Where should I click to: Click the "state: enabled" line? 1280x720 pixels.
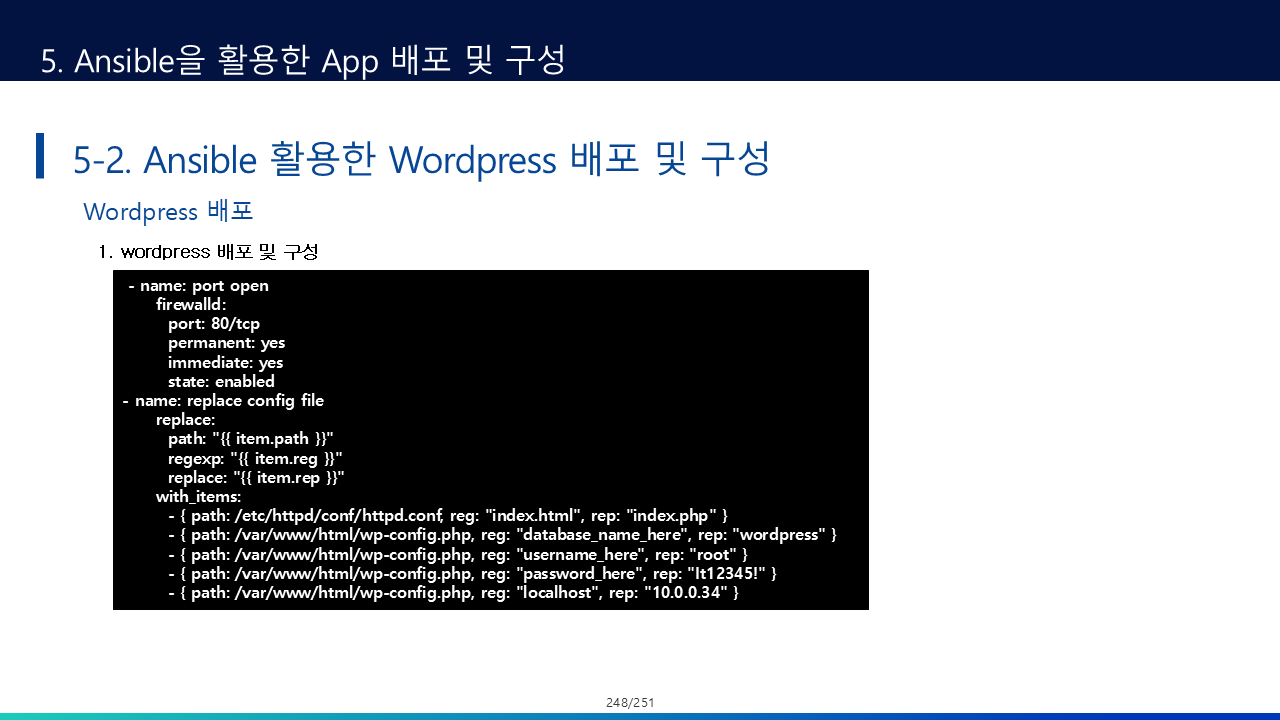coord(221,381)
